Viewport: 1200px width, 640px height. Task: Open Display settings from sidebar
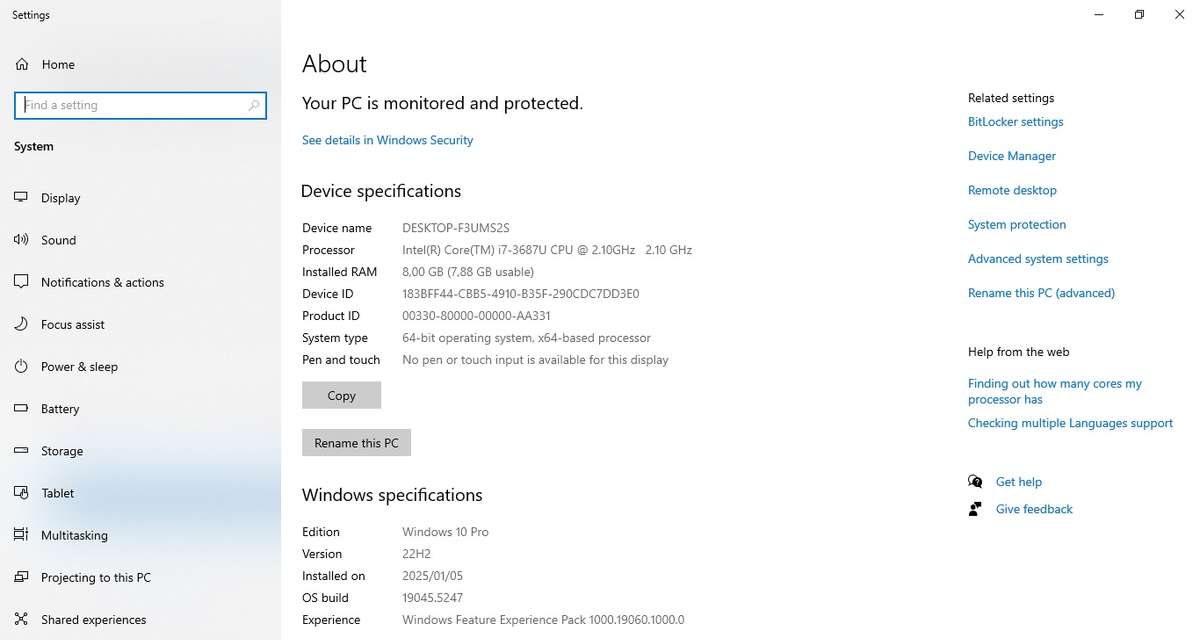[62, 198]
